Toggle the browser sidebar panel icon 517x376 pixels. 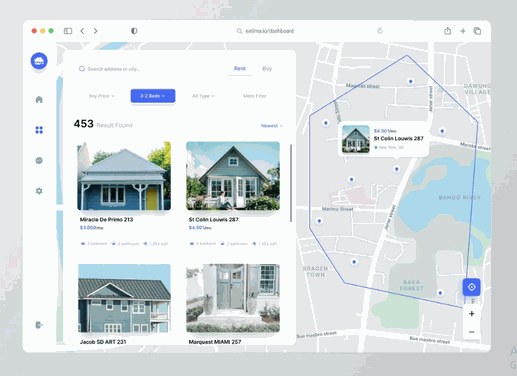(68, 31)
